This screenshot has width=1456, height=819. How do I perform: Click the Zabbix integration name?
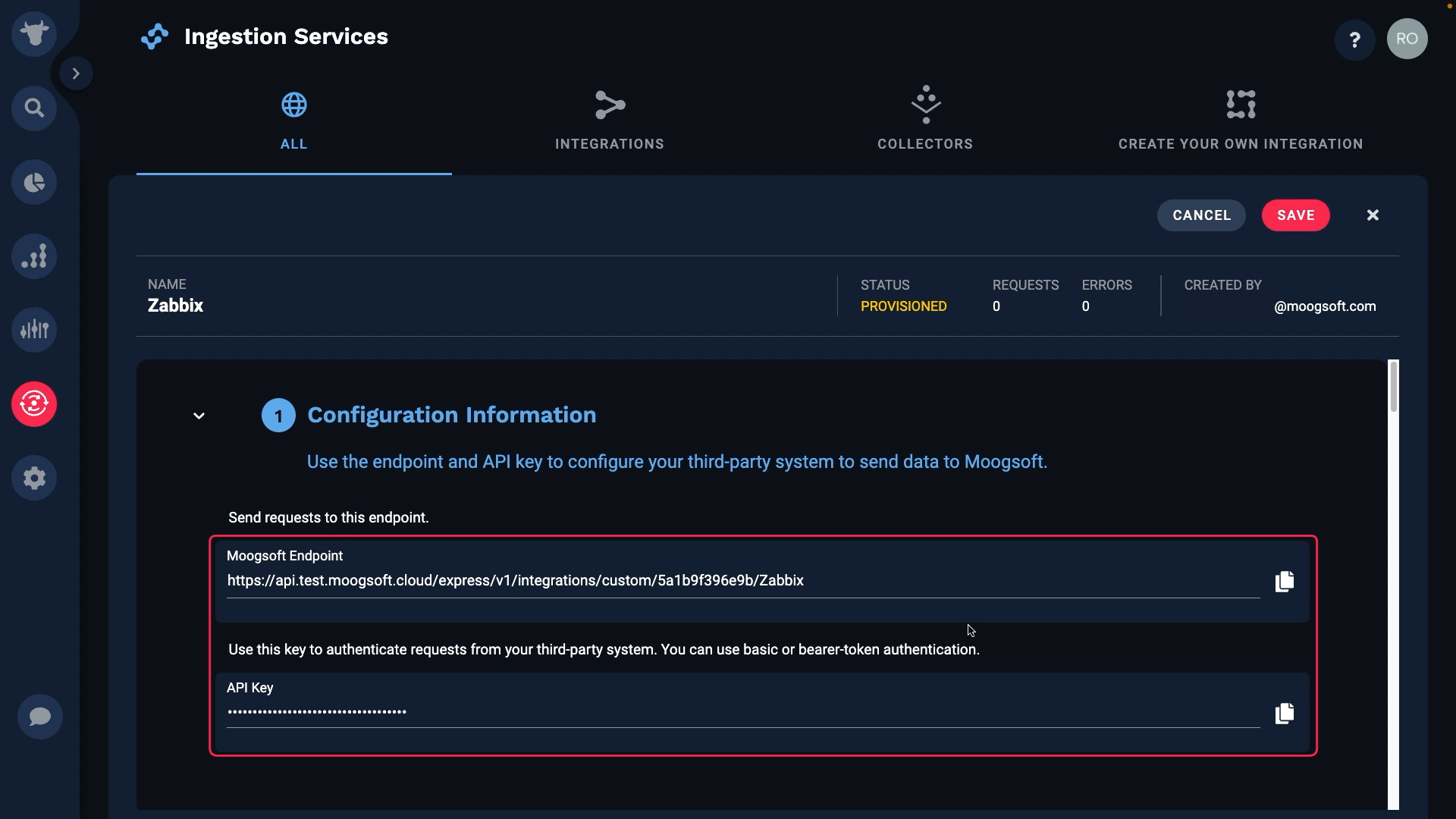pyautogui.click(x=175, y=306)
